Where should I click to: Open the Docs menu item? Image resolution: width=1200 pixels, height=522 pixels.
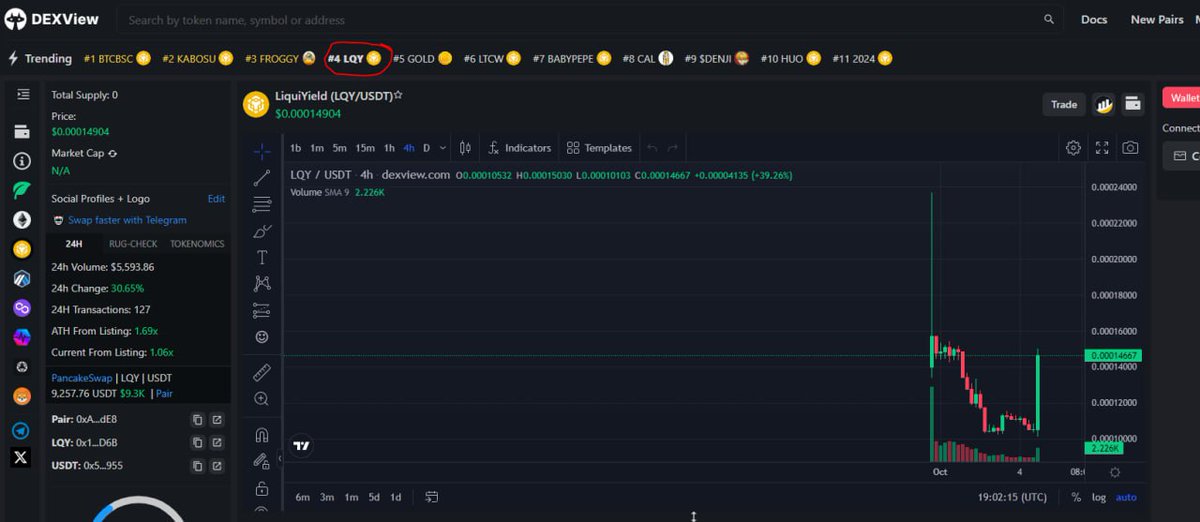[1094, 19]
